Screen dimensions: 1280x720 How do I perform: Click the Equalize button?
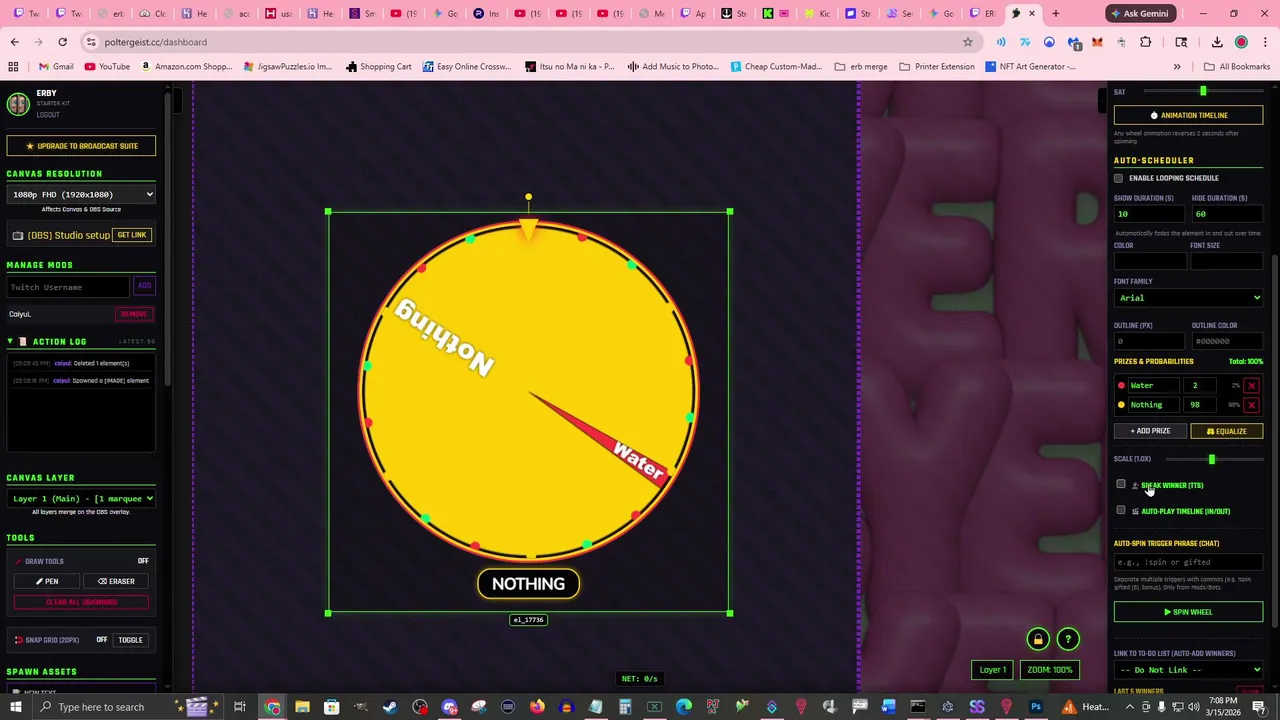click(x=1227, y=431)
